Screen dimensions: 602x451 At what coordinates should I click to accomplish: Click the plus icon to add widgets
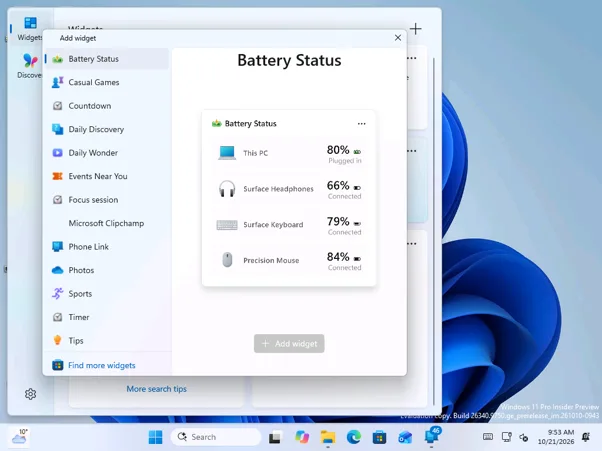[415, 29]
